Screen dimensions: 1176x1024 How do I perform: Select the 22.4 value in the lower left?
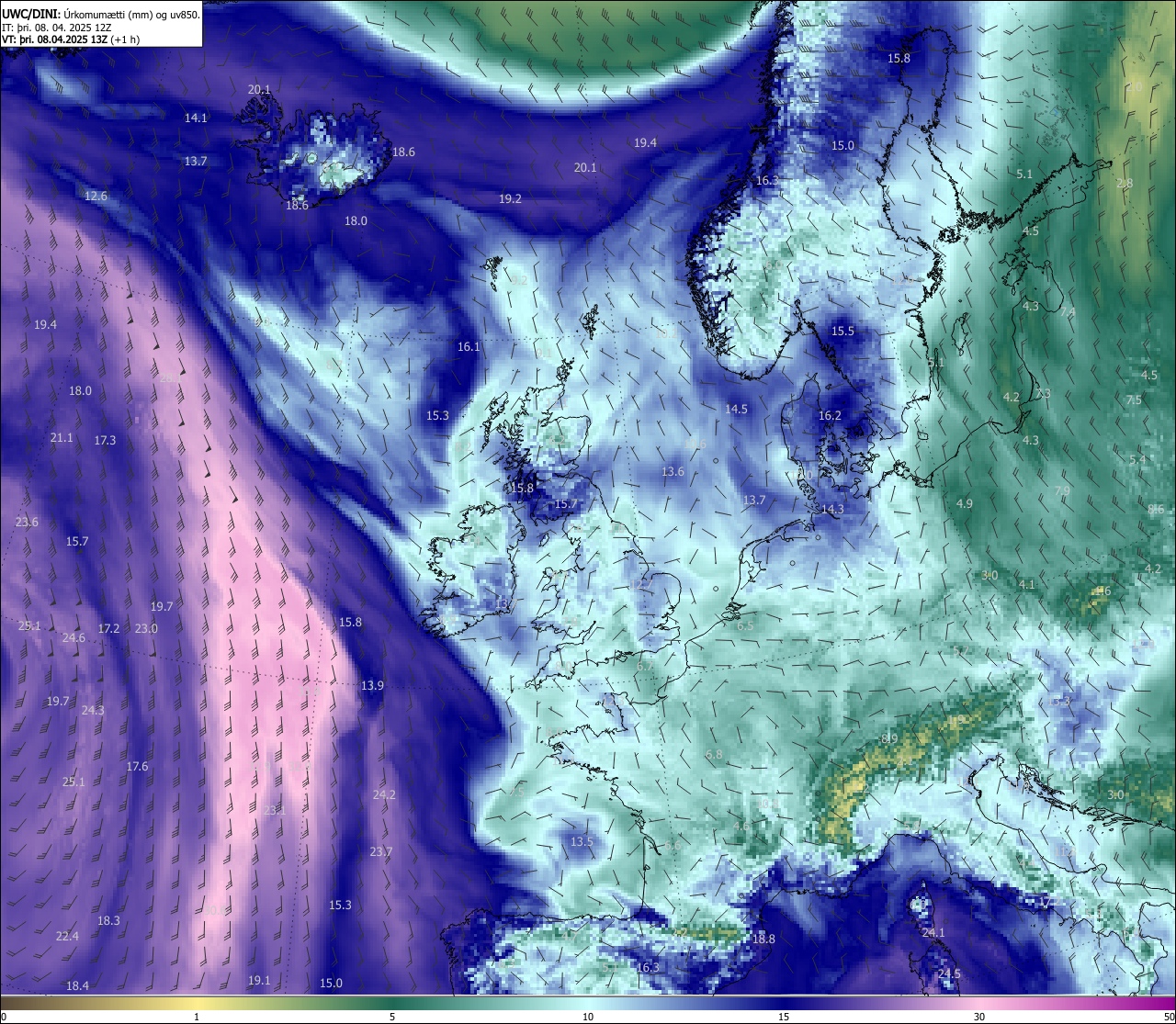tap(67, 936)
